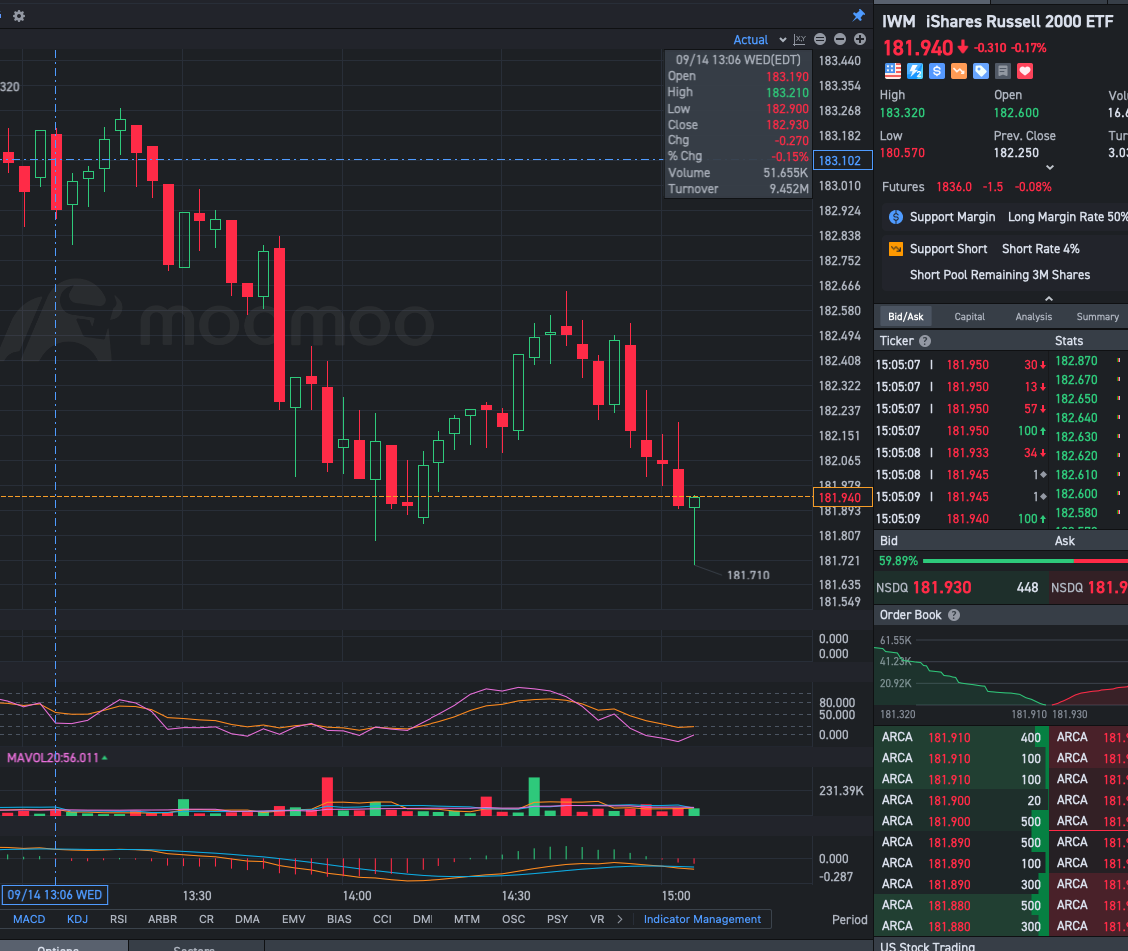This screenshot has width=1128, height=951.
Task: Toggle the MACD indicator
Action: point(29,919)
